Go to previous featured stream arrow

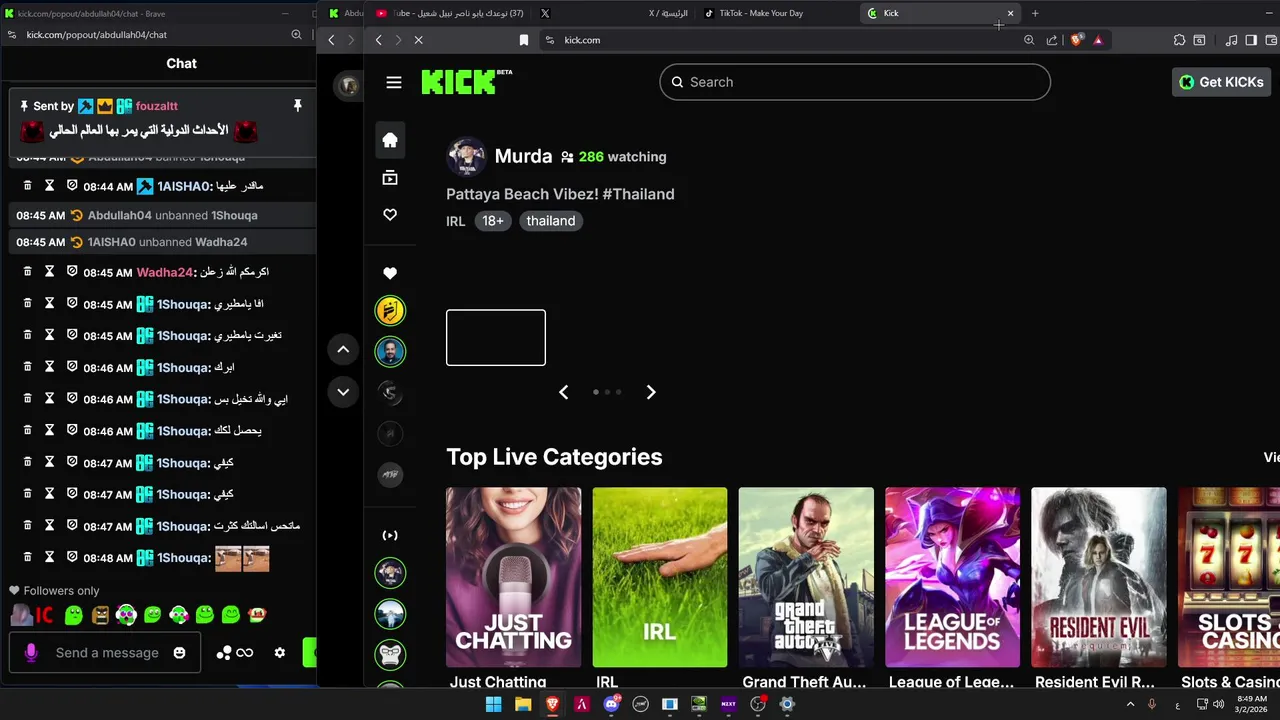tap(564, 392)
